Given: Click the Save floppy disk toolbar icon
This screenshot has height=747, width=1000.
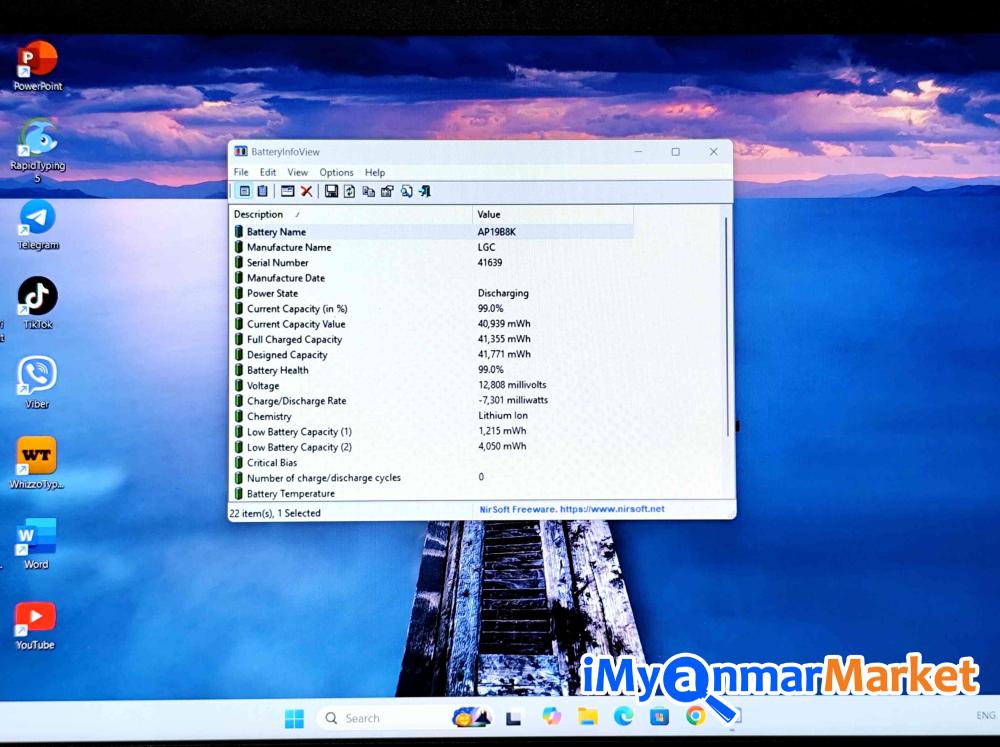Looking at the screenshot, I should point(331,191).
